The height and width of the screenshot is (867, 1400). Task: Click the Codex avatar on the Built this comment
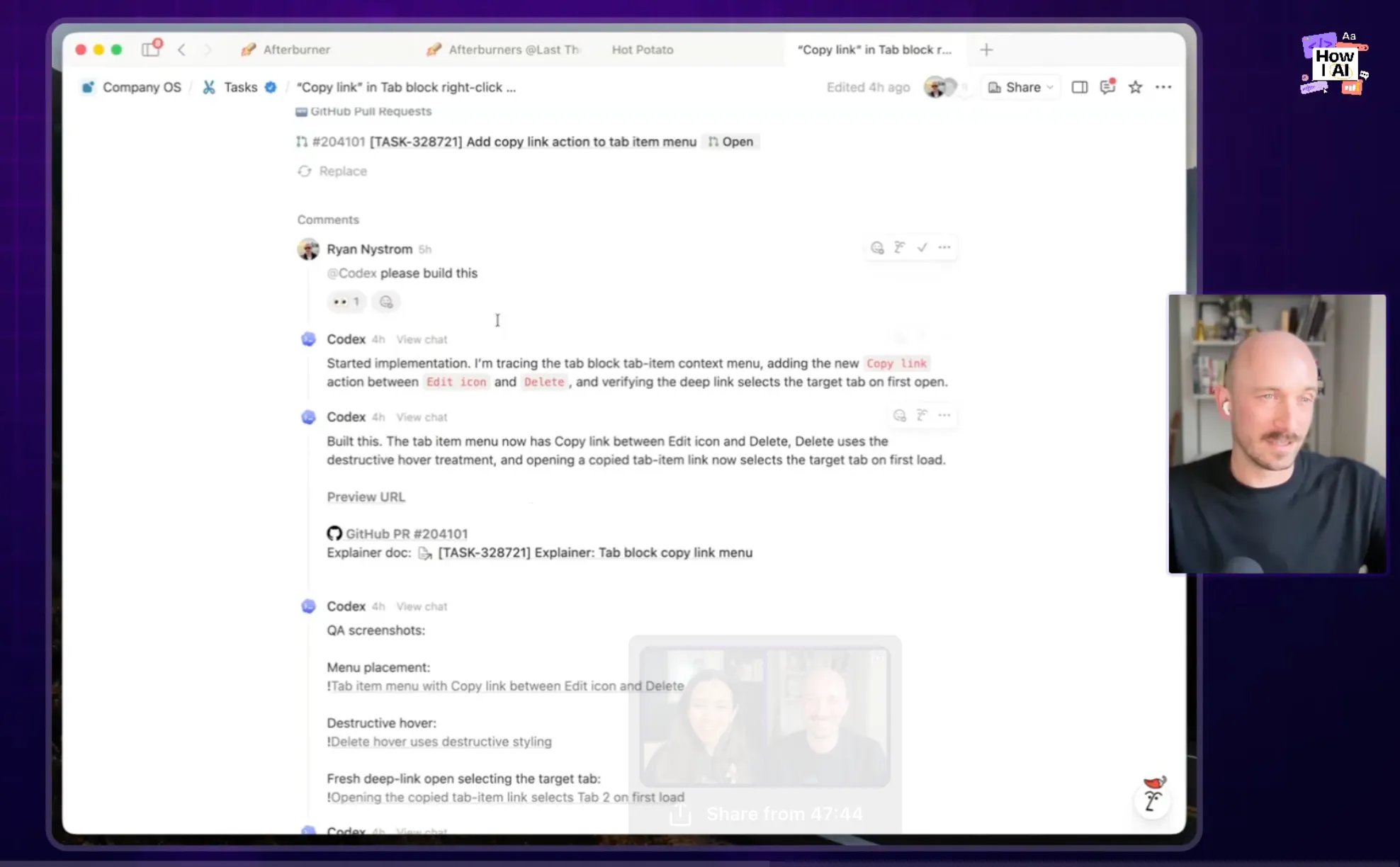[x=308, y=417]
